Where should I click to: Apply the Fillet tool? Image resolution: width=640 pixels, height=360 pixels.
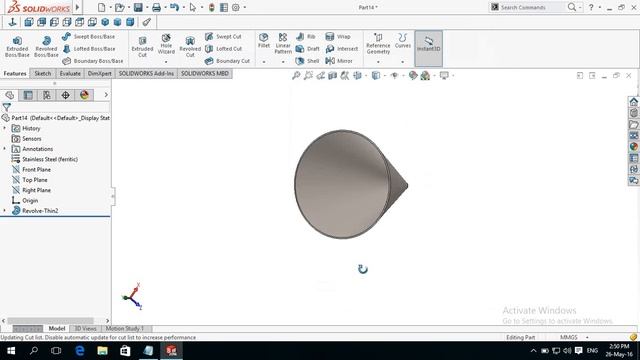pos(264,41)
